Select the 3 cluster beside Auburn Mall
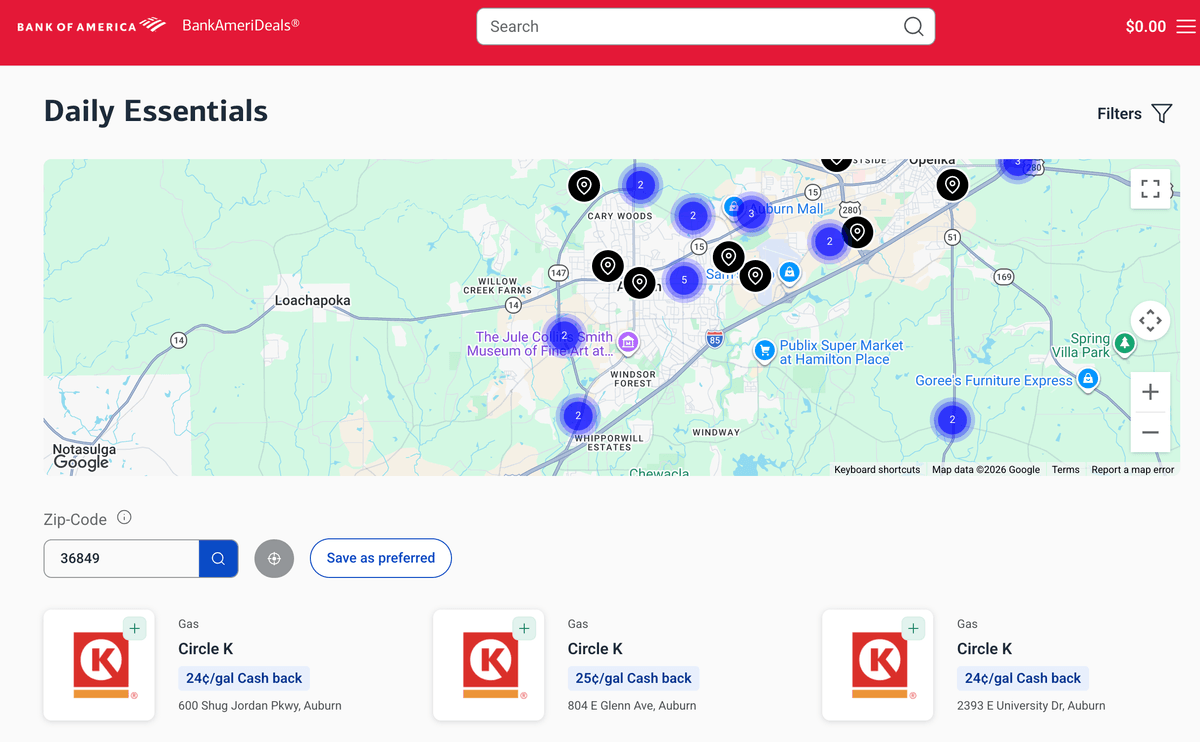Screen dimensions: 1200x742 751,214
